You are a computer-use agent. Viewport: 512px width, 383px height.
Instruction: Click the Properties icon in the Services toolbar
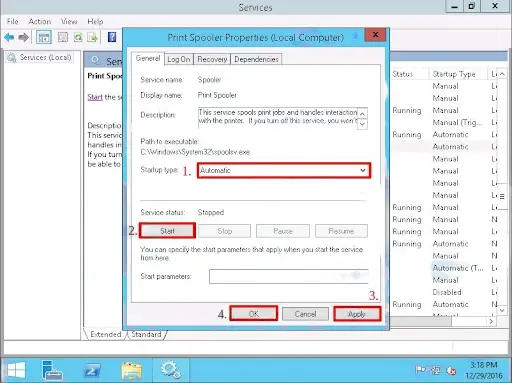pos(63,37)
